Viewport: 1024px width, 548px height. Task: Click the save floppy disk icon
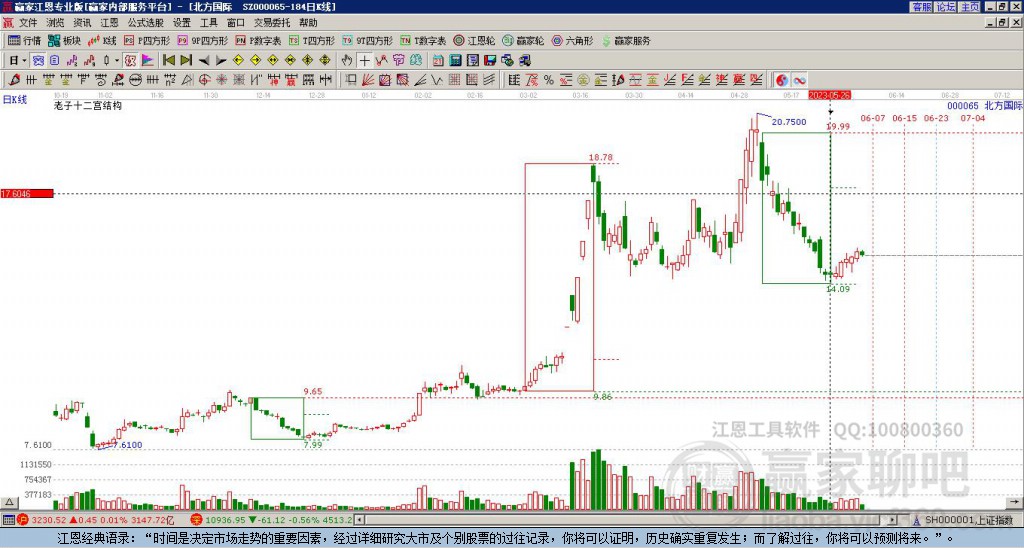tap(490, 61)
